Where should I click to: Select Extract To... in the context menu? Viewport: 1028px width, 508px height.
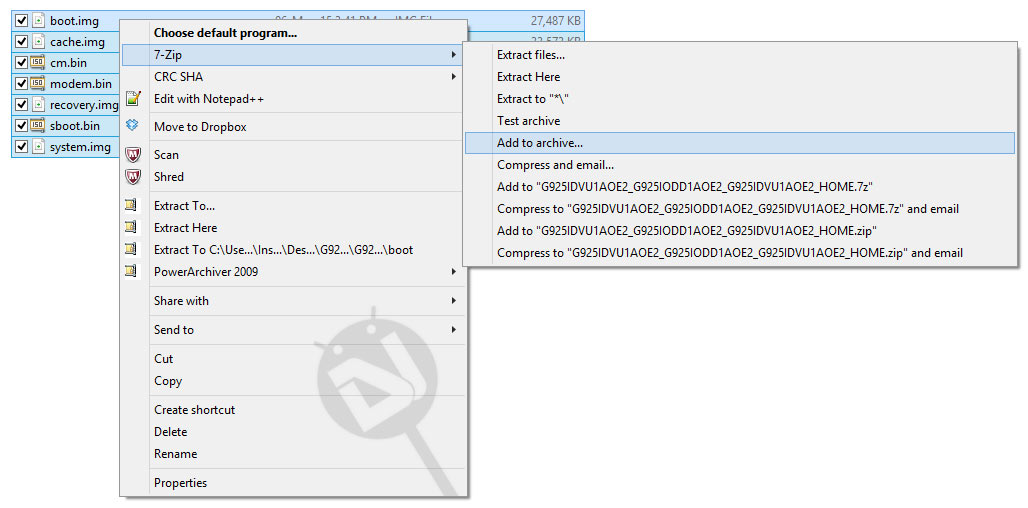(184, 206)
